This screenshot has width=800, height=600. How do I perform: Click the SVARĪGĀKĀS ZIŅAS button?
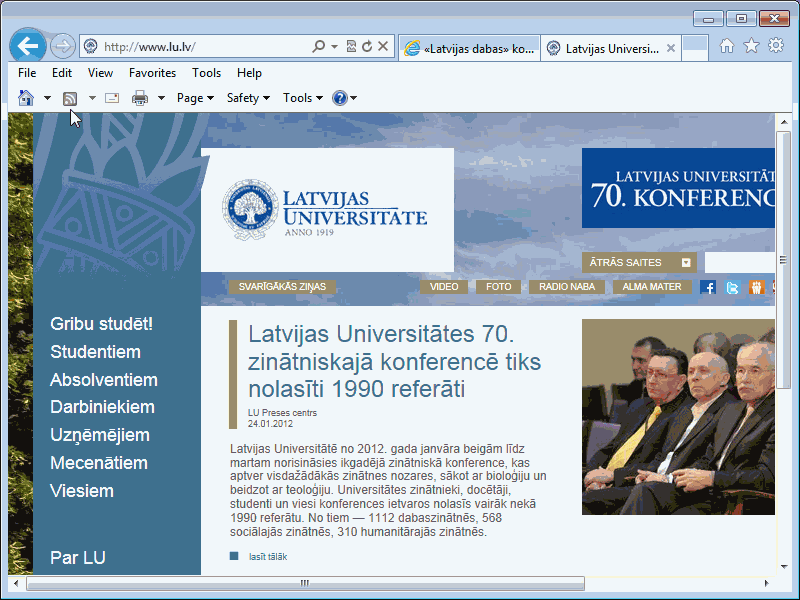coord(282,287)
